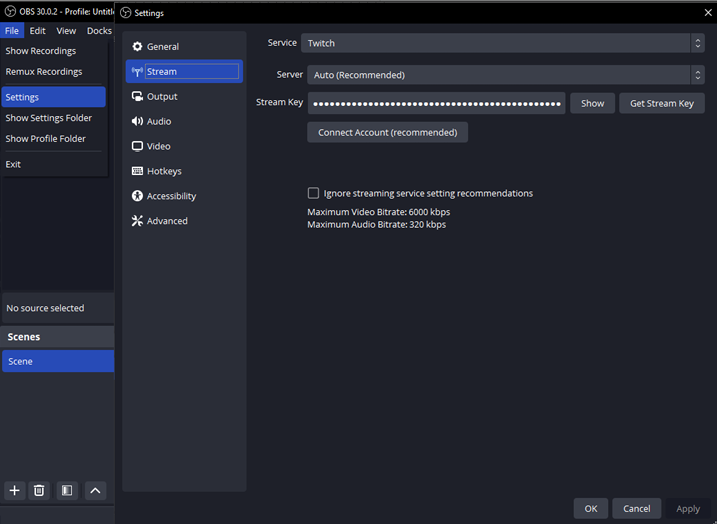717x524 pixels.
Task: Click Cancel button
Action: pyautogui.click(x=637, y=508)
